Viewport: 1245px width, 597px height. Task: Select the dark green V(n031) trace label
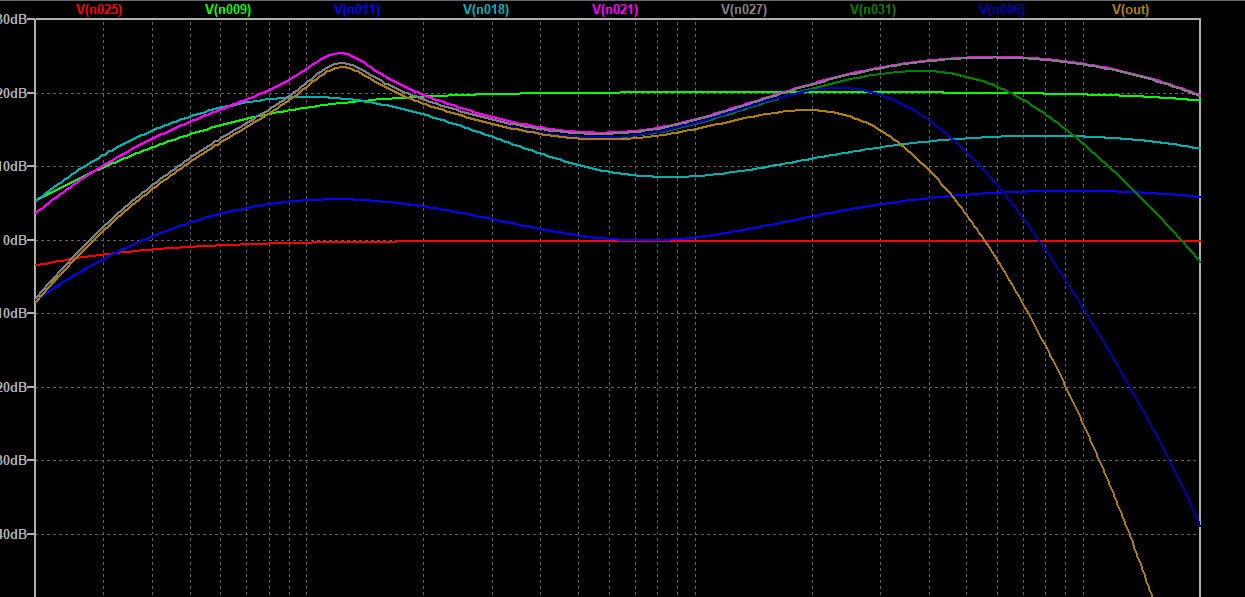coord(873,9)
